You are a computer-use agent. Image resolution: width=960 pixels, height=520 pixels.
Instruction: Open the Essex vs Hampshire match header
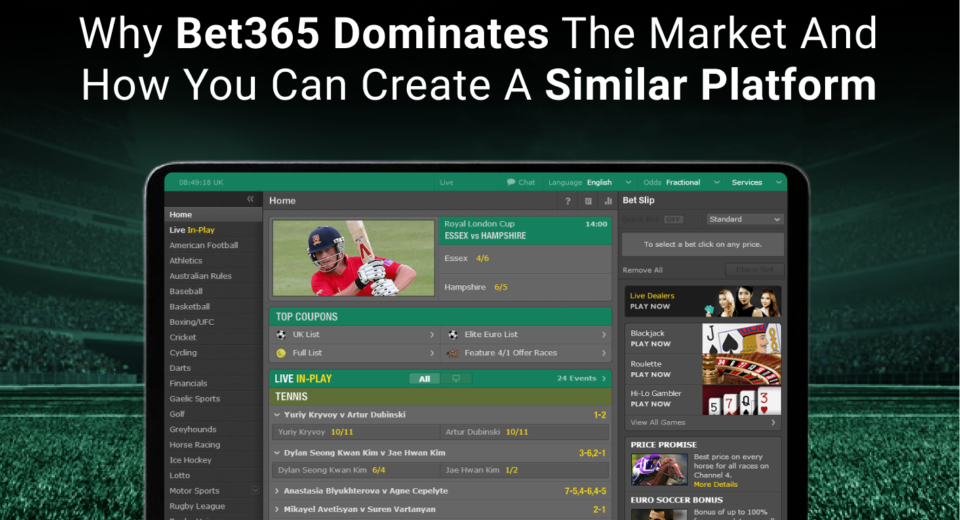[525, 230]
